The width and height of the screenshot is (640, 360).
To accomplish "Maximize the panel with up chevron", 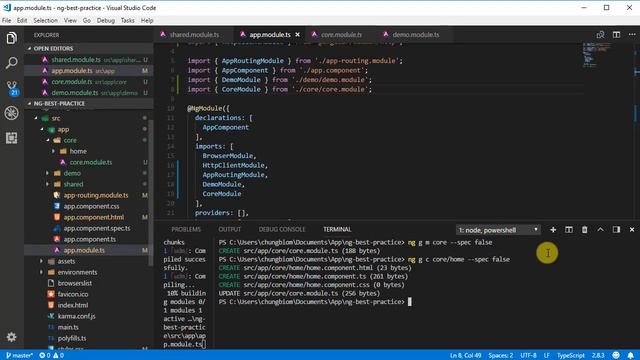I will point(600,230).
